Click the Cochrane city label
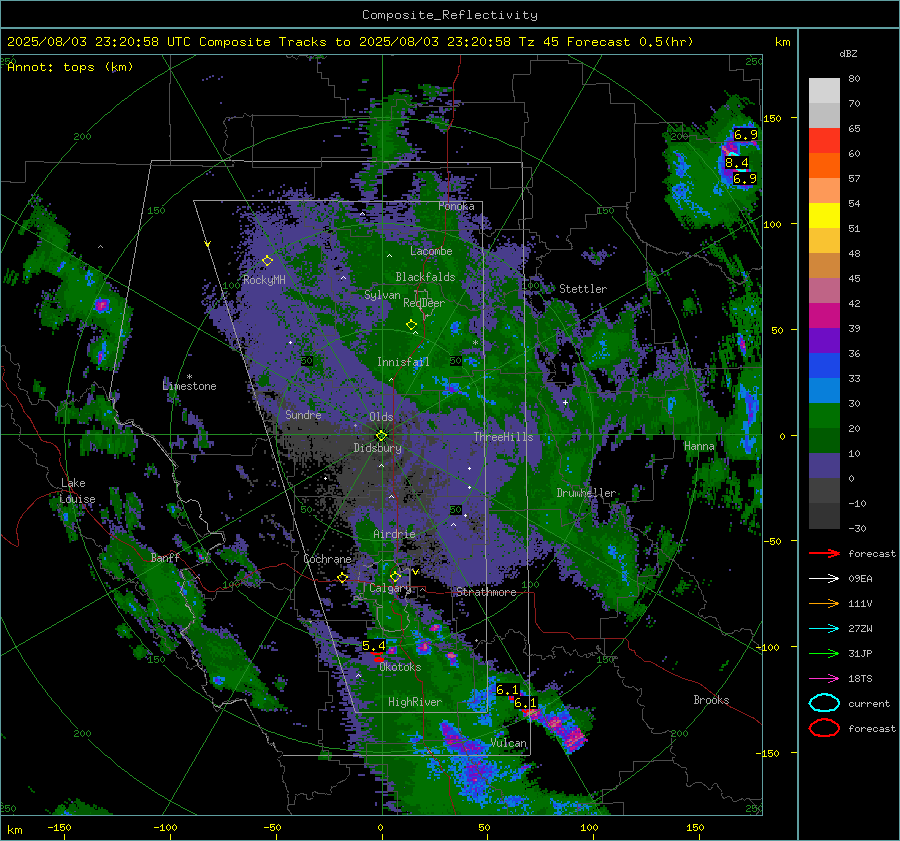Screen dimensions: 900x841 coord(327,559)
